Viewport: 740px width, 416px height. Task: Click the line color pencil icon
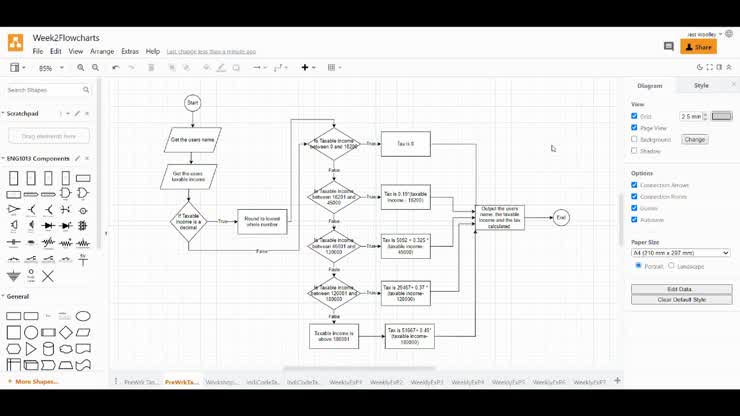tap(221, 68)
